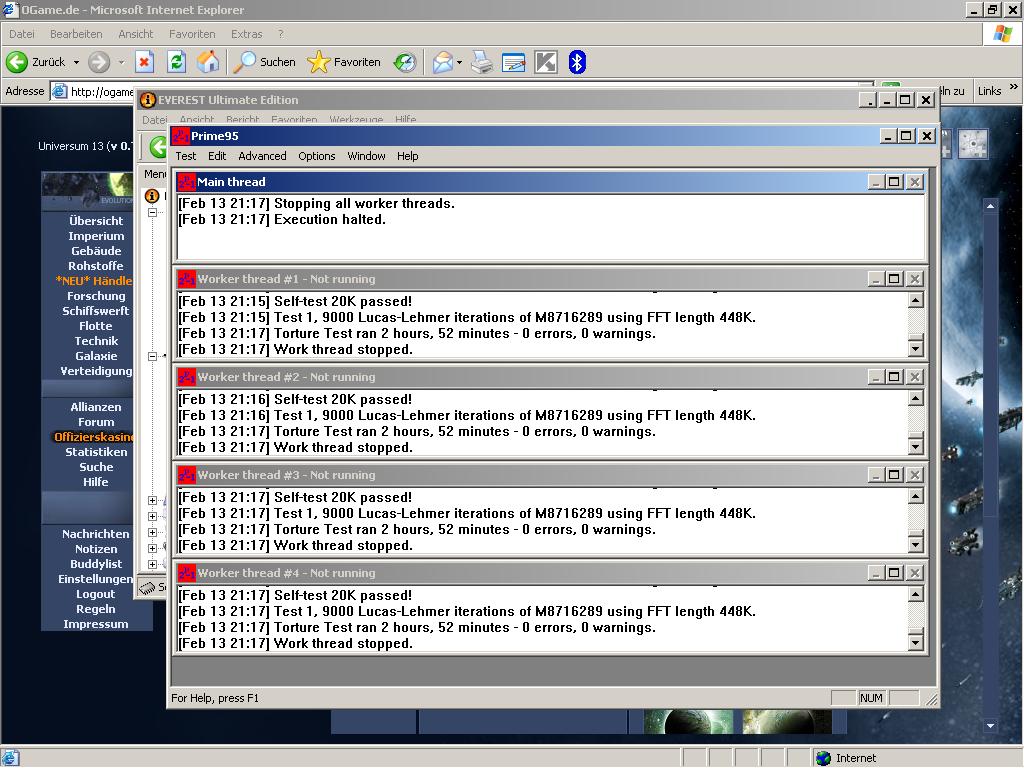1024x768 pixels.
Task: Open the Allianzen link in OGame menu
Action: click(96, 407)
